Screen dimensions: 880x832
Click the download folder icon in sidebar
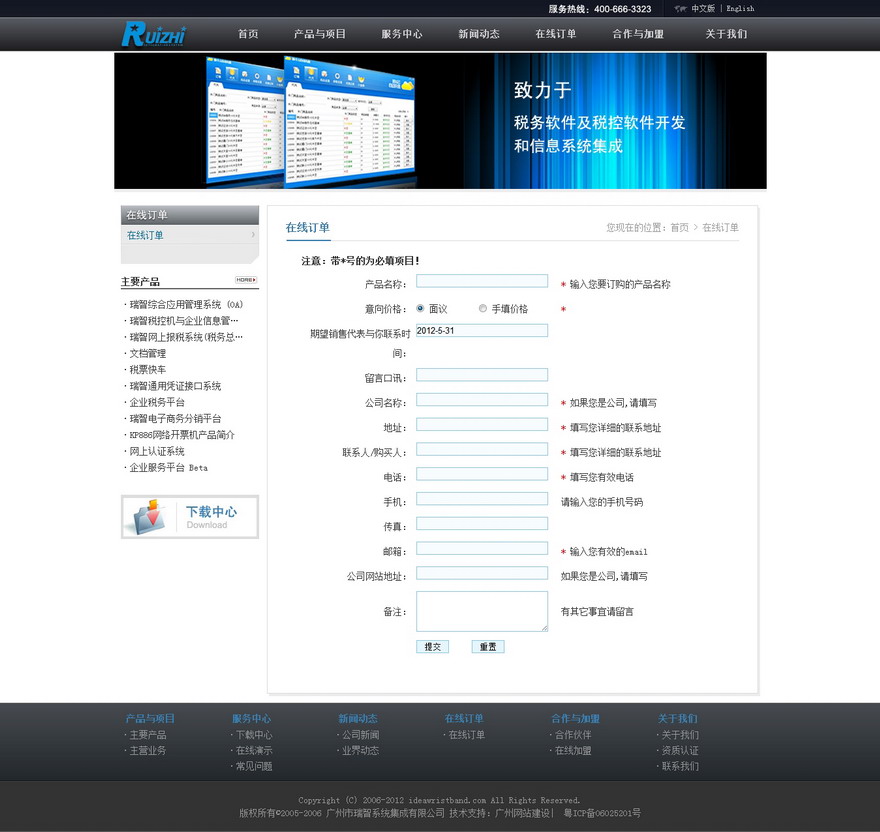[147, 517]
